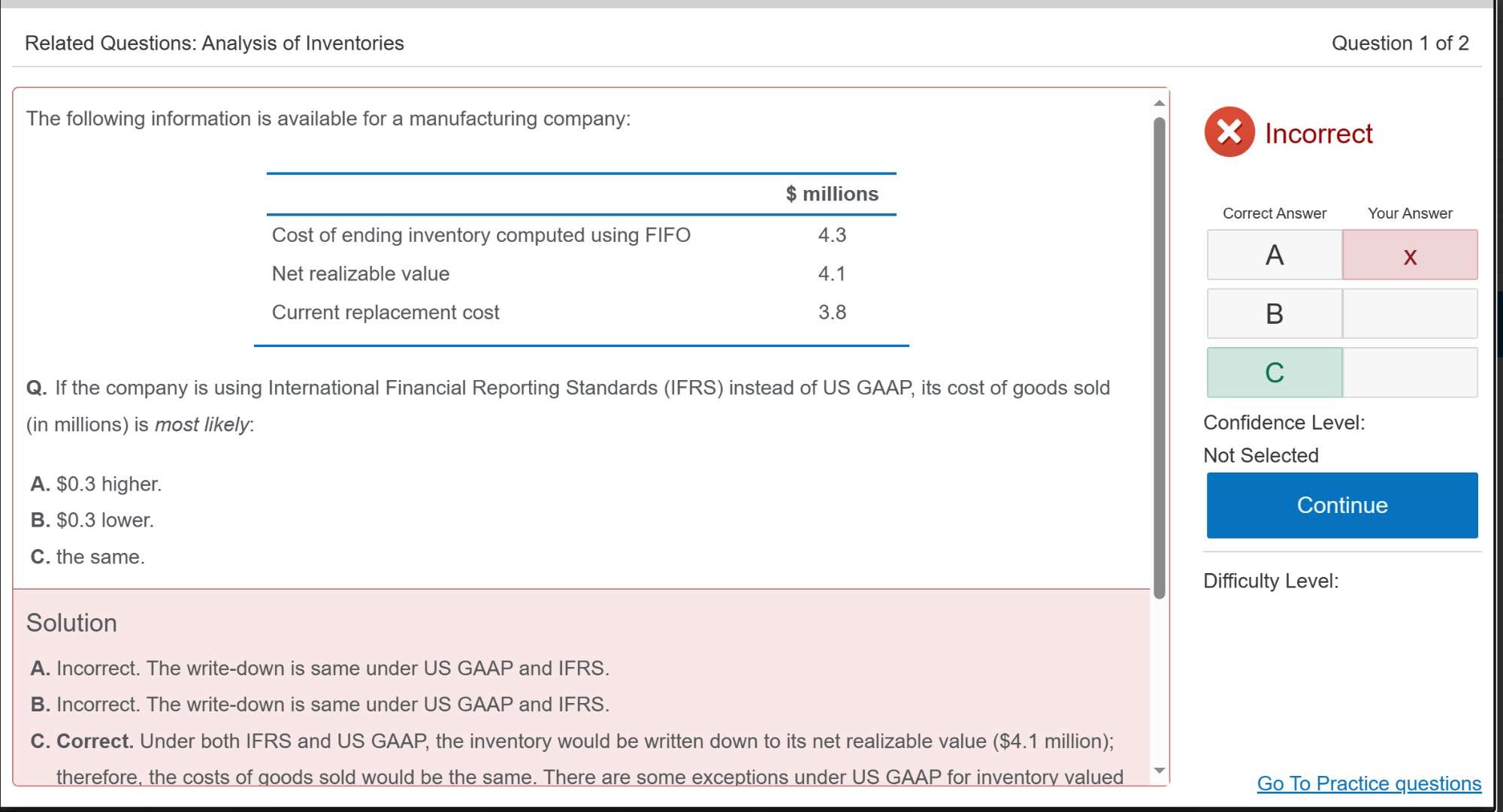The height and width of the screenshot is (812, 1503).
Task: Open the Go To Practice questions link
Action: click(1368, 783)
